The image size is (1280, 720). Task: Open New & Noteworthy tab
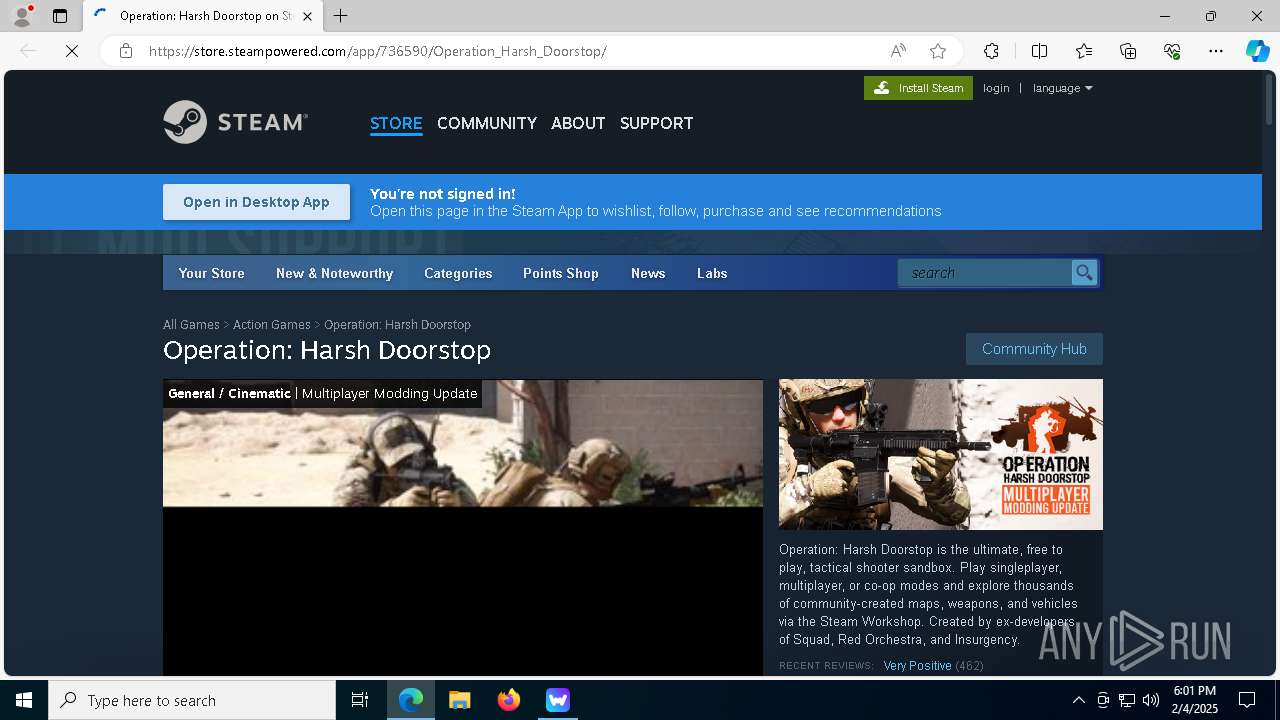334,273
